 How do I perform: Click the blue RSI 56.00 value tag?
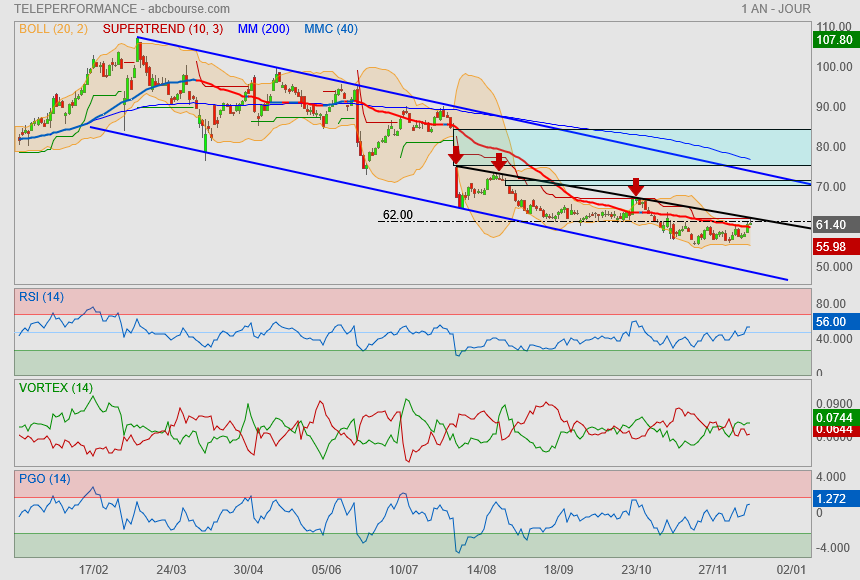tap(833, 322)
